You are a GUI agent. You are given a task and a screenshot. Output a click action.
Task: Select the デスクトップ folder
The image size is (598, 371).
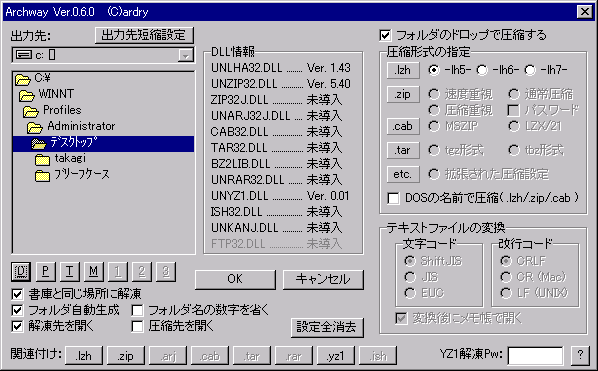pos(103,144)
